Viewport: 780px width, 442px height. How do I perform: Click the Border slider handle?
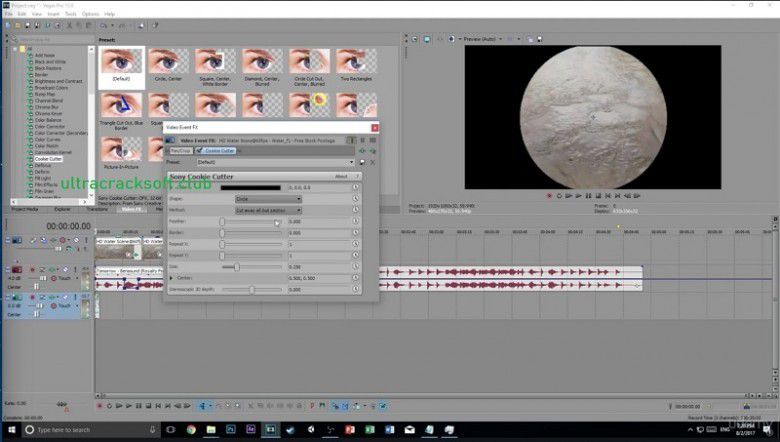pos(222,233)
